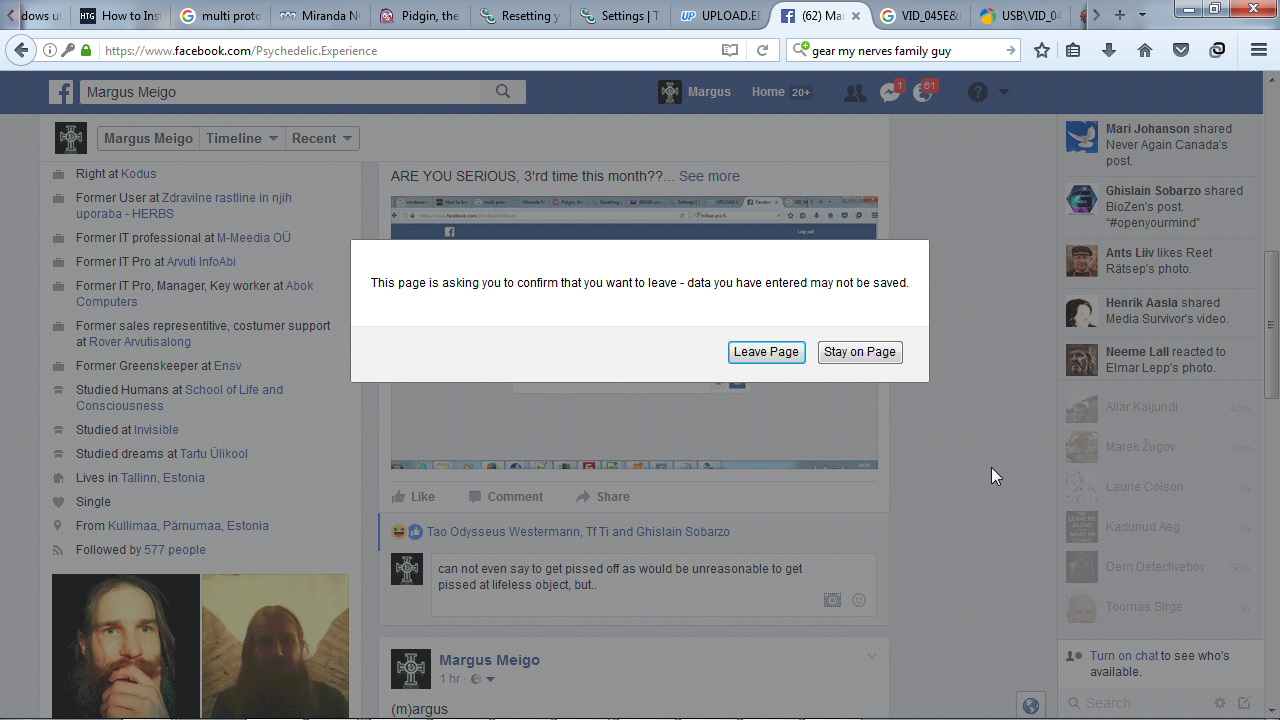Switch to the multi proto Google tab
The height and width of the screenshot is (720, 1280).
click(x=220, y=15)
